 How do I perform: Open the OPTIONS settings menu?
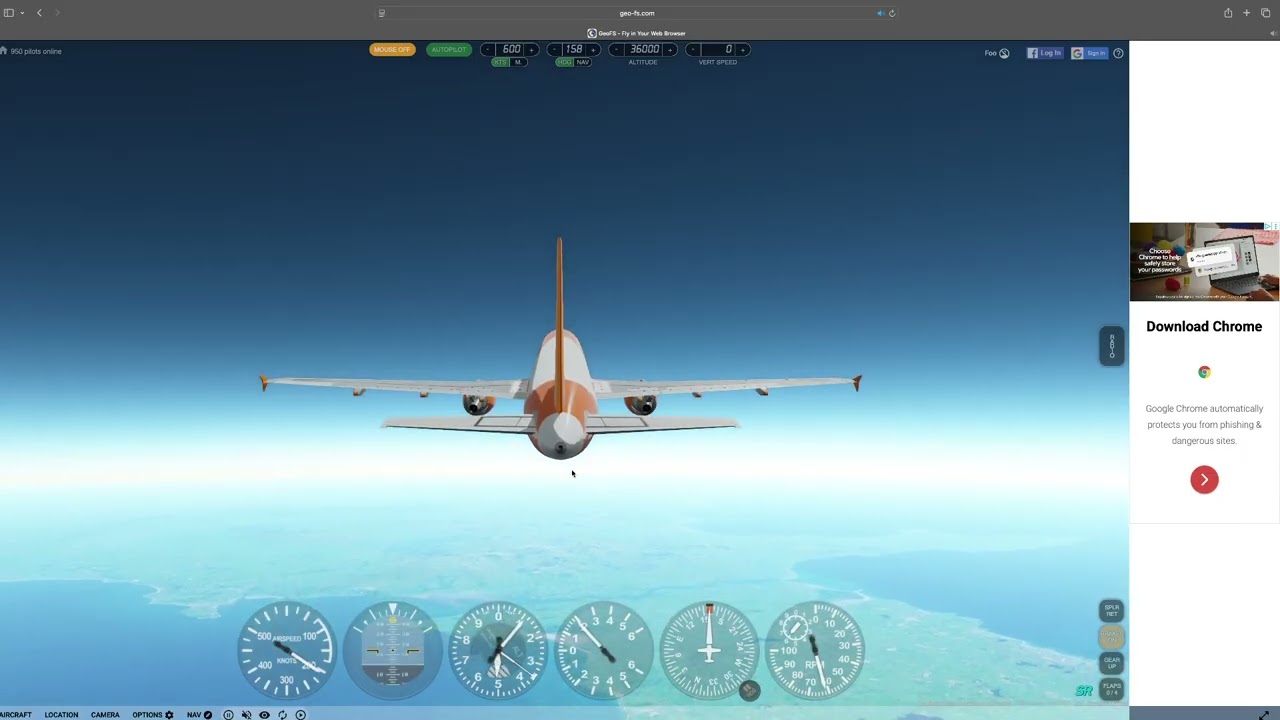[153, 715]
